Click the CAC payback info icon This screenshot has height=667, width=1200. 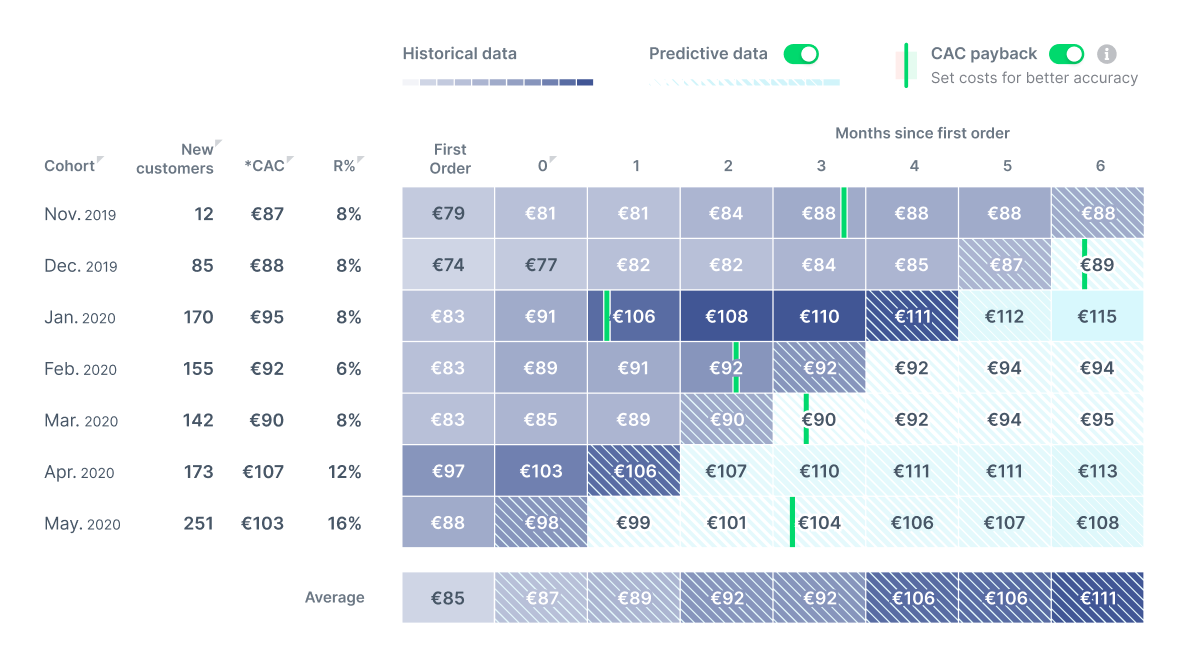coord(1107,54)
